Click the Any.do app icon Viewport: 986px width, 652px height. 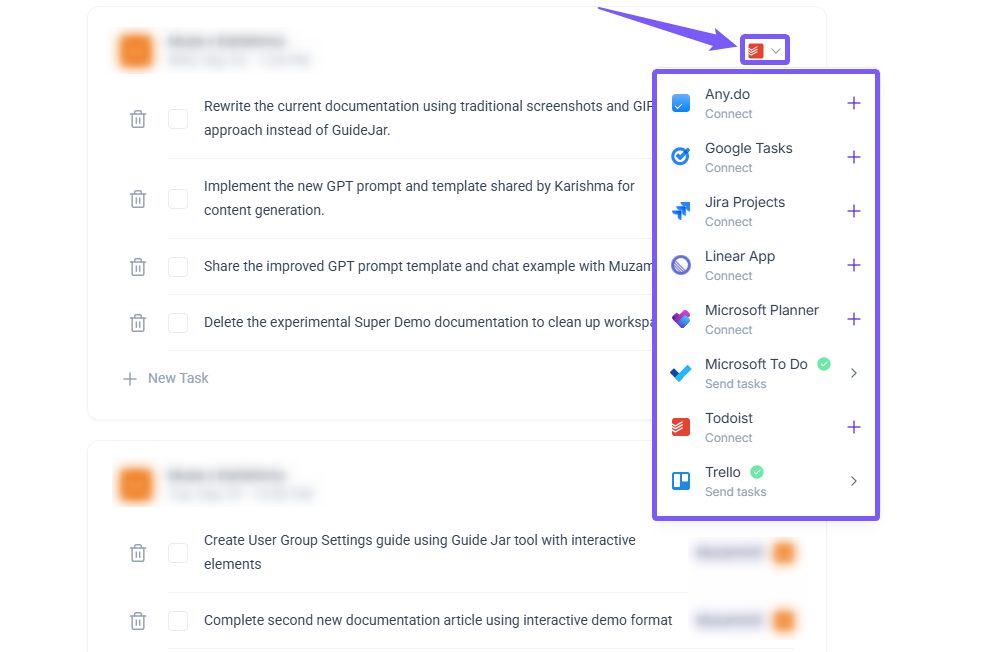pyautogui.click(x=681, y=103)
